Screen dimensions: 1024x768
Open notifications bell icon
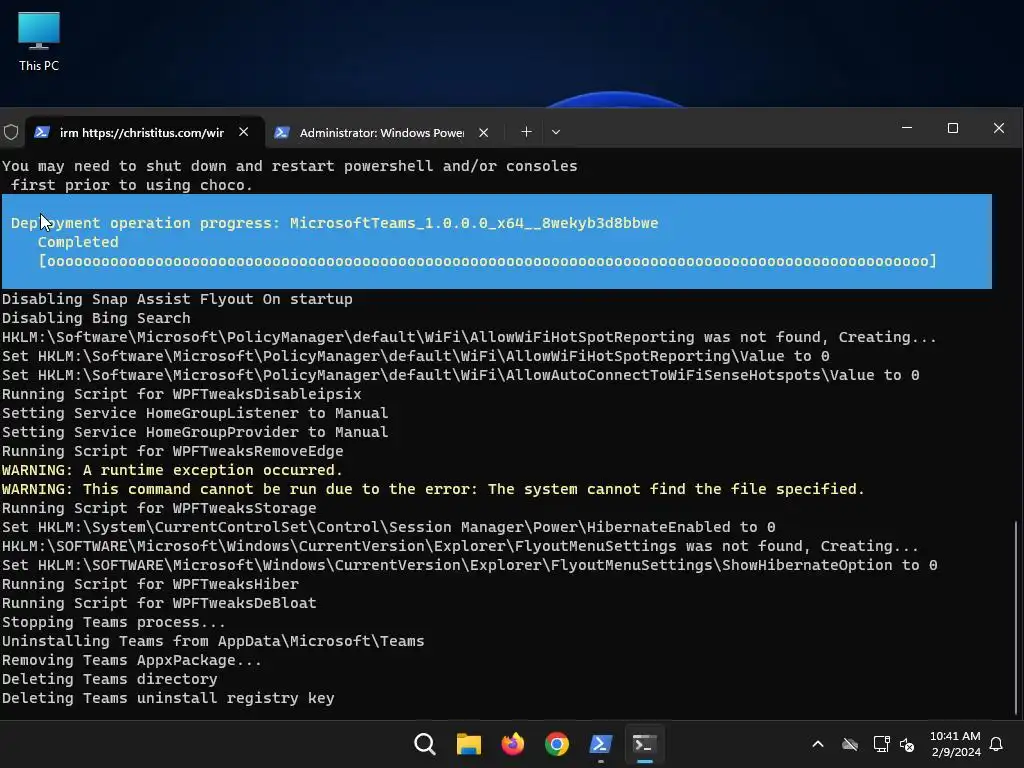997,744
